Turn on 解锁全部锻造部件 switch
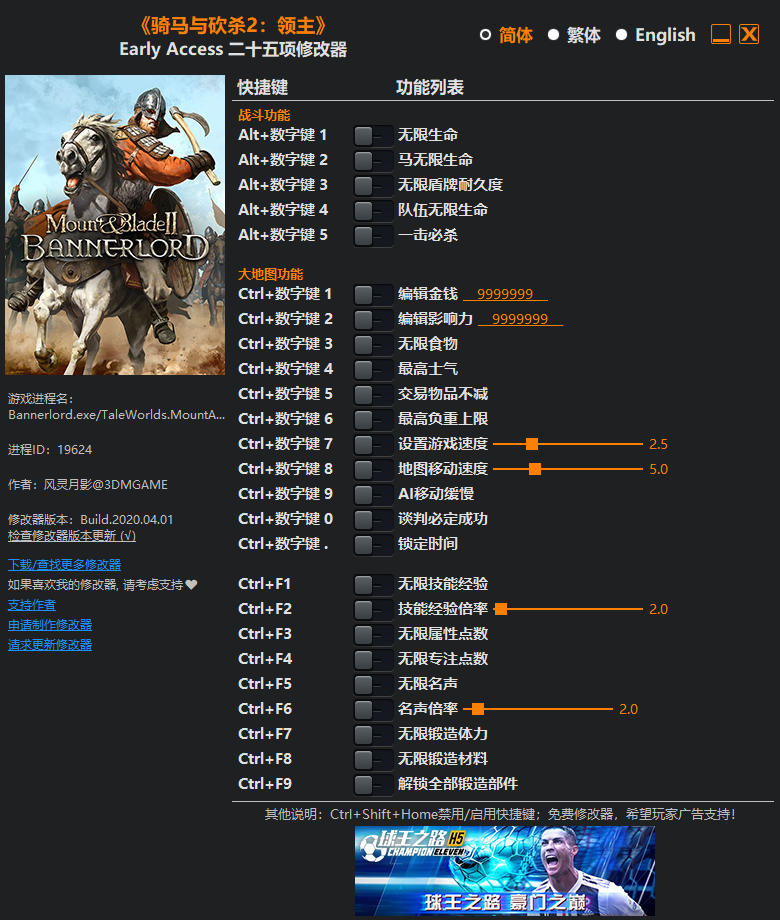Viewport: 780px width, 920px height. click(x=373, y=785)
